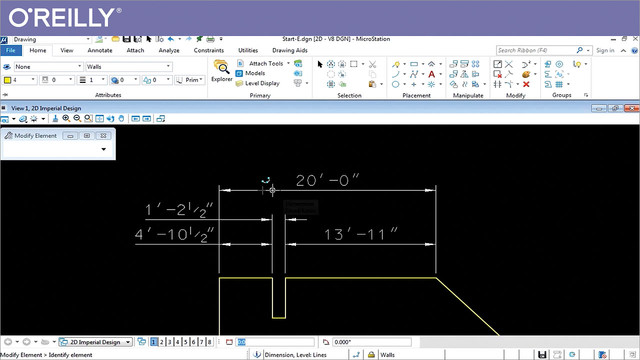Toggle view 8 button

(209, 342)
